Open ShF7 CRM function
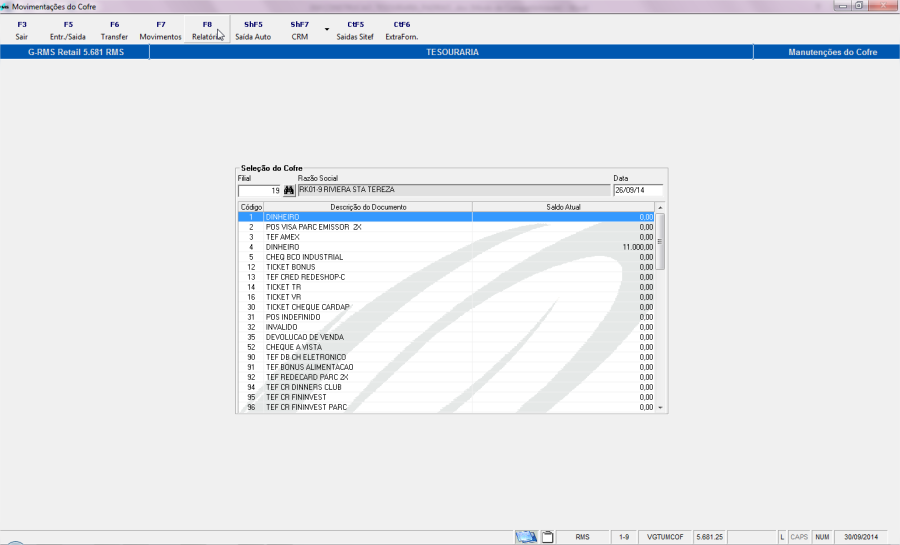The width and height of the screenshot is (900, 545). [300, 30]
